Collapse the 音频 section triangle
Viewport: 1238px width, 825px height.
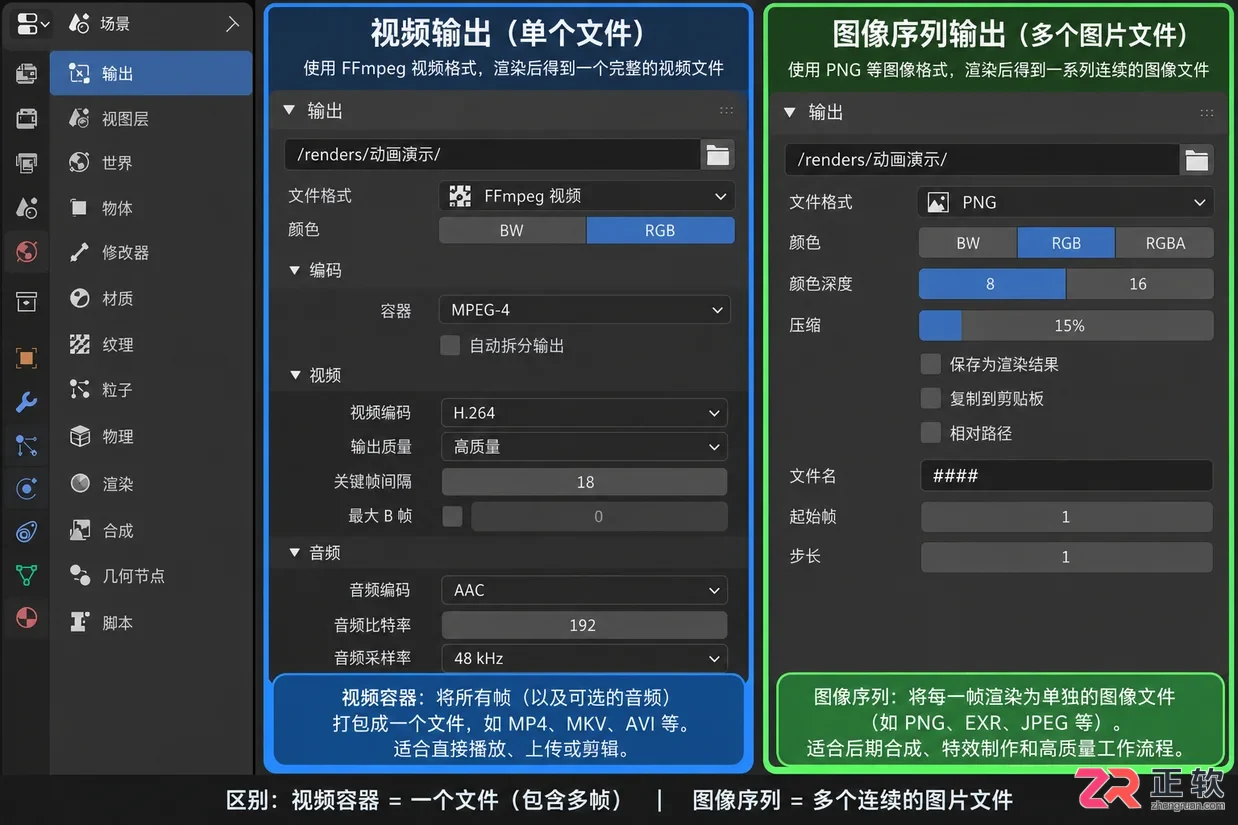[x=295, y=552]
